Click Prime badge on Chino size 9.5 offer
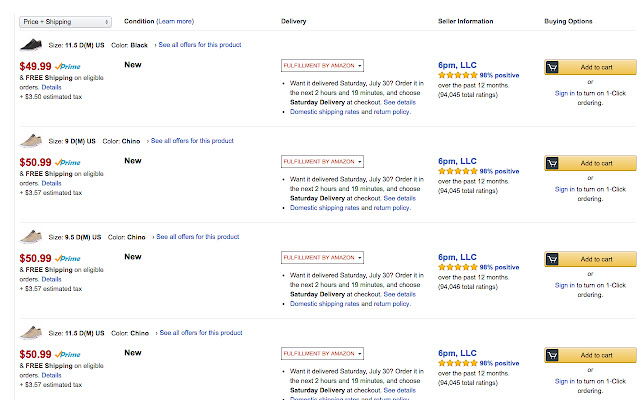 68,258
